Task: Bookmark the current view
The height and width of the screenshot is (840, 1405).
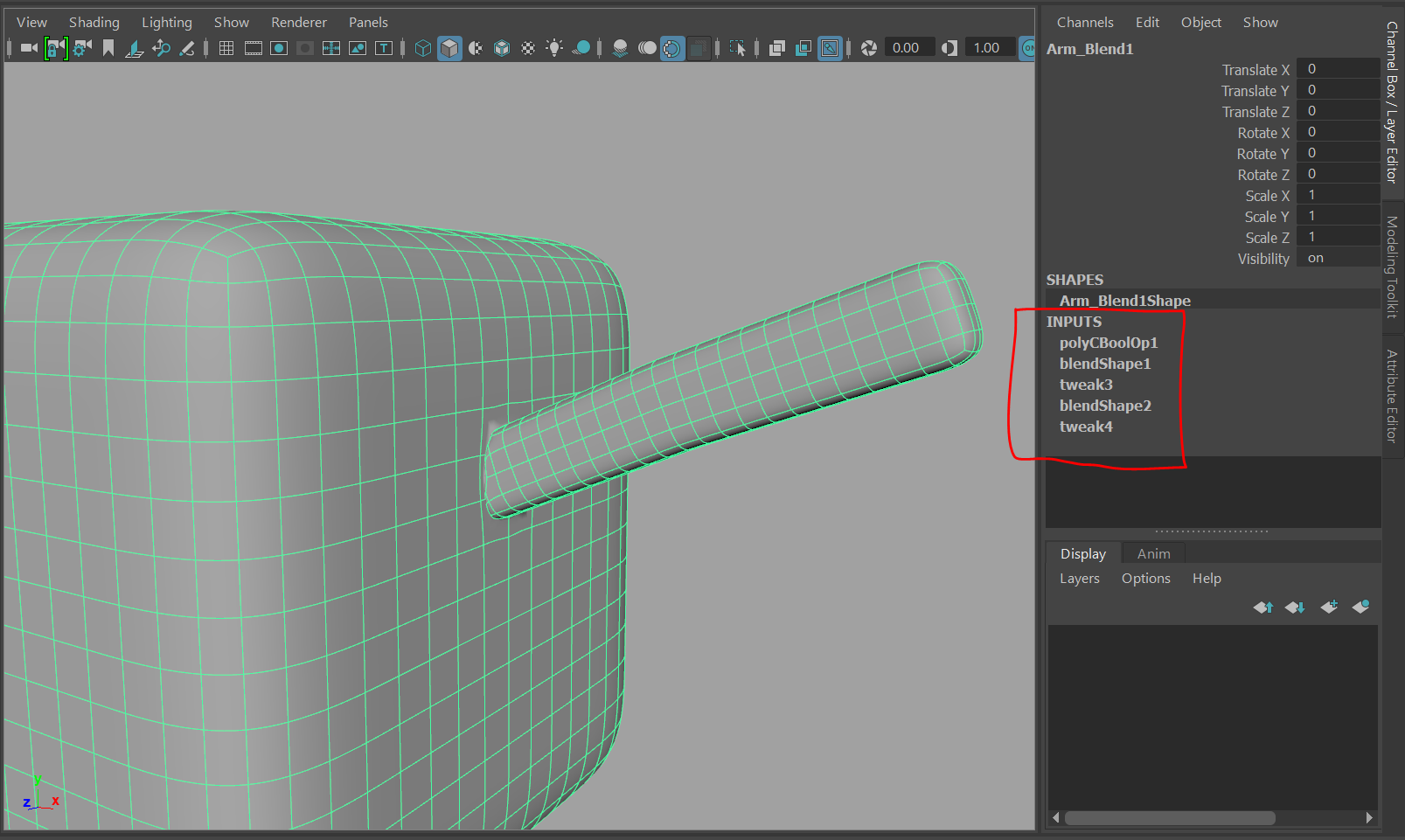Action: point(108,48)
